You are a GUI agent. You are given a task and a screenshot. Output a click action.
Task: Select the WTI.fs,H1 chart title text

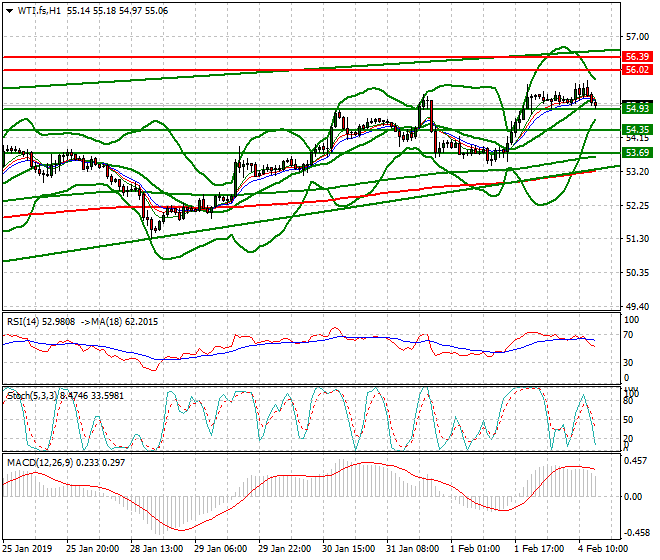coord(39,11)
